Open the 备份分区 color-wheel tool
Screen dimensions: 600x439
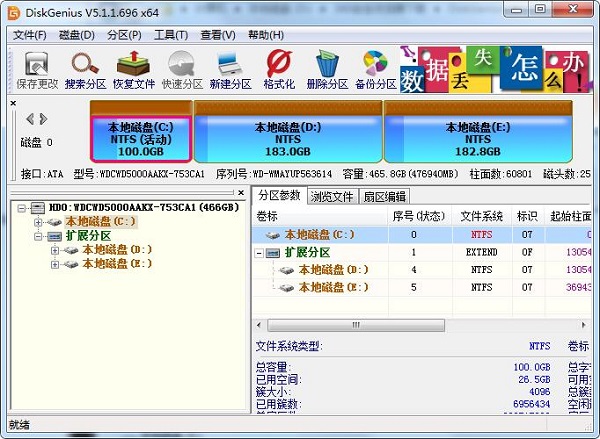click(x=375, y=70)
